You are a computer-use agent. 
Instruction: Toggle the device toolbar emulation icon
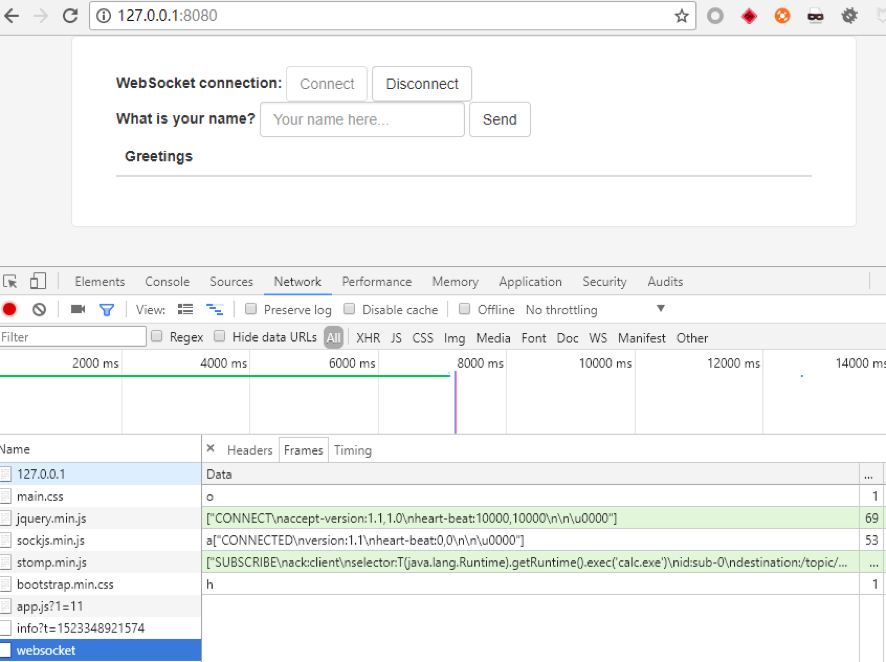(37, 281)
